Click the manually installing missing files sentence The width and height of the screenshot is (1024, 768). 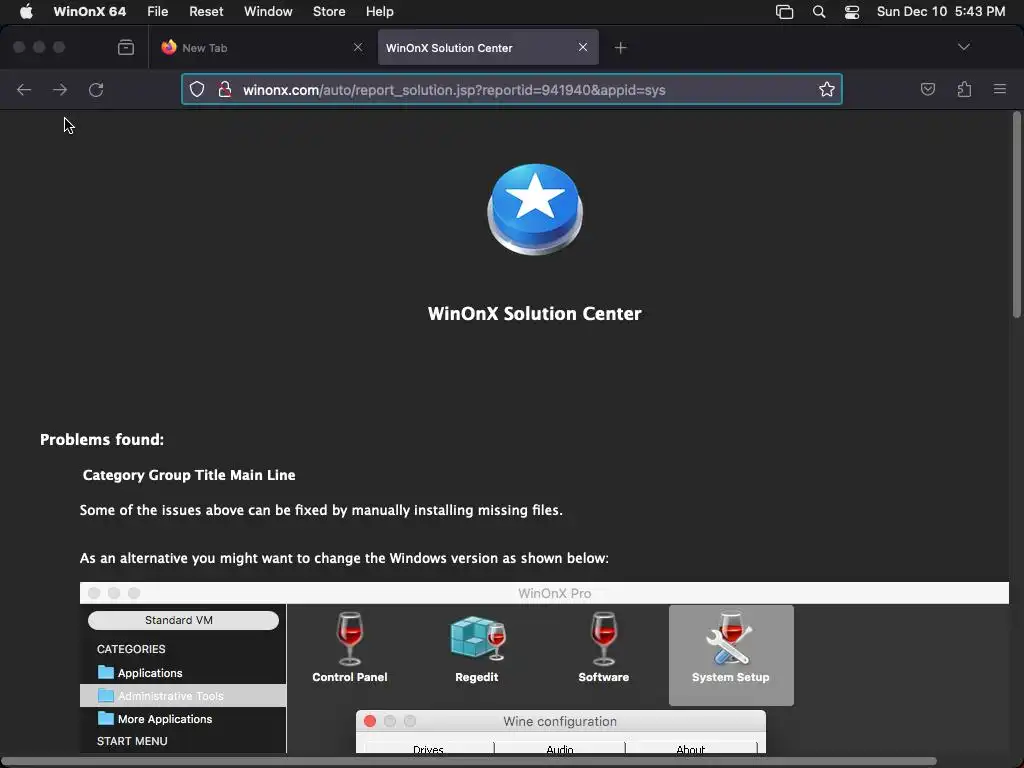[x=321, y=510]
